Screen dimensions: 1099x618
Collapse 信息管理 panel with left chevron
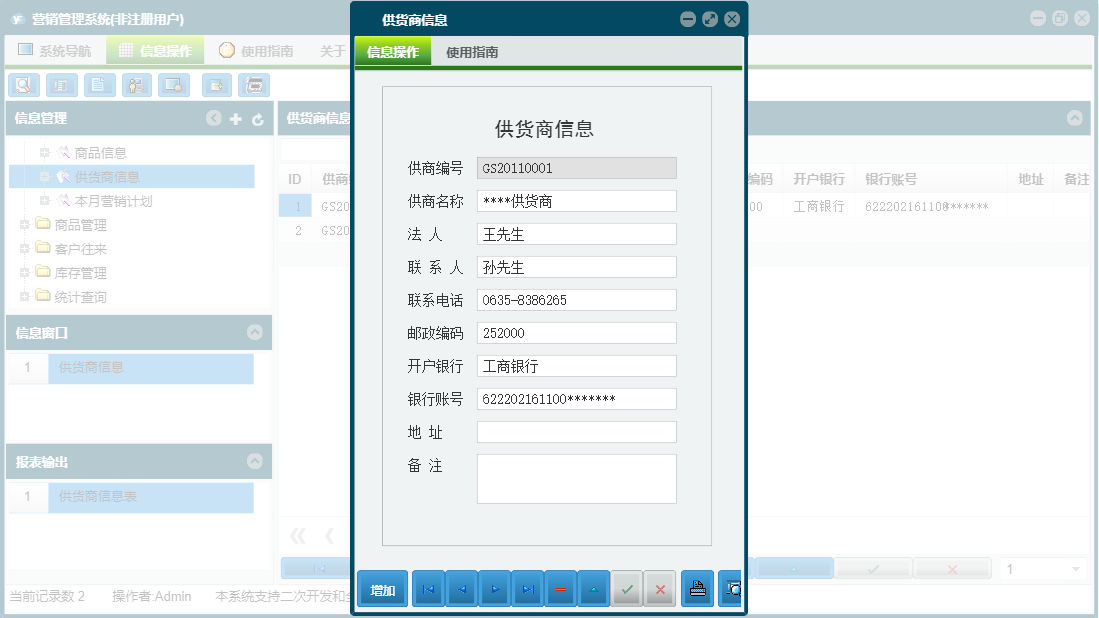[214, 118]
